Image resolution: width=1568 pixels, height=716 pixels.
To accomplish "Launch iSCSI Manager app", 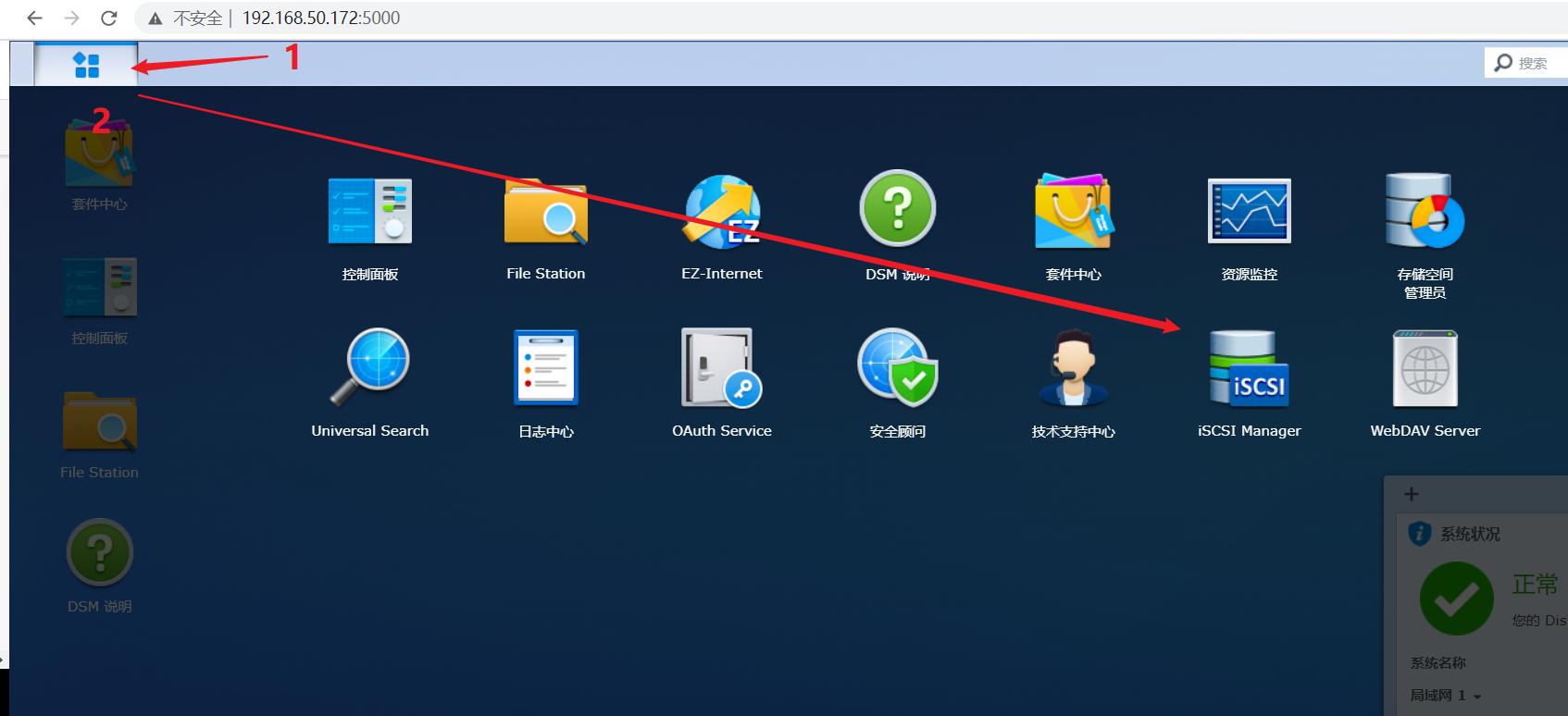I will click(x=1250, y=368).
